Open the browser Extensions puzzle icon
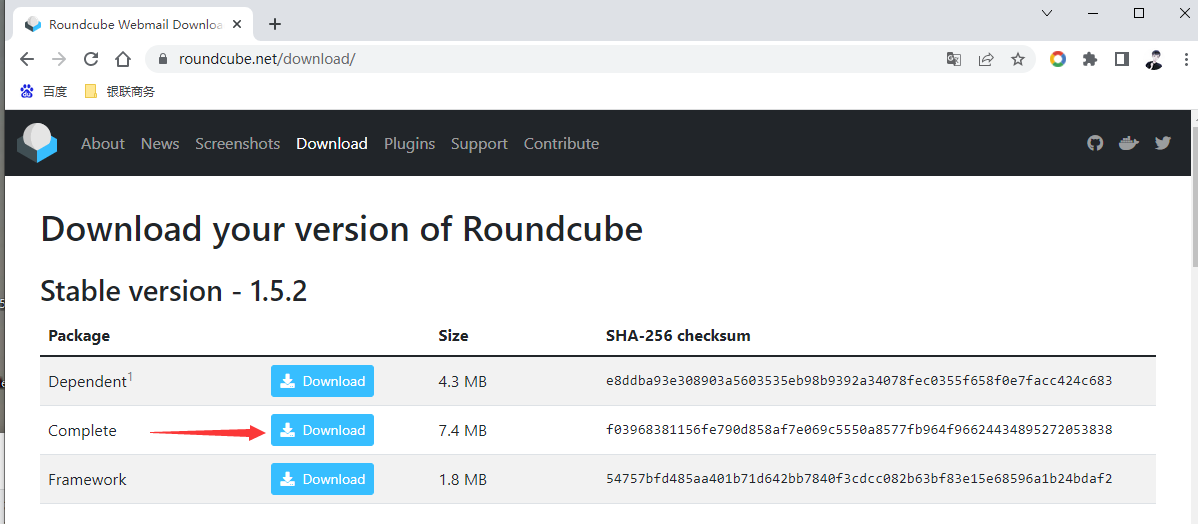1198x524 pixels. tap(1090, 59)
